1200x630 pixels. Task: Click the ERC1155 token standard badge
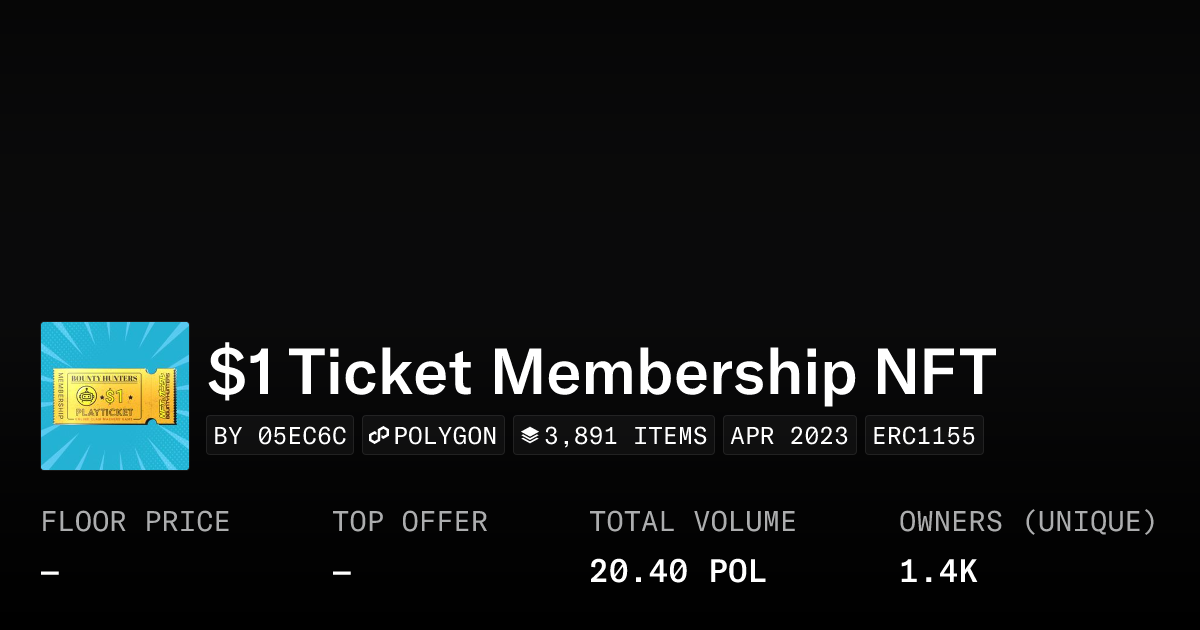tap(924, 436)
